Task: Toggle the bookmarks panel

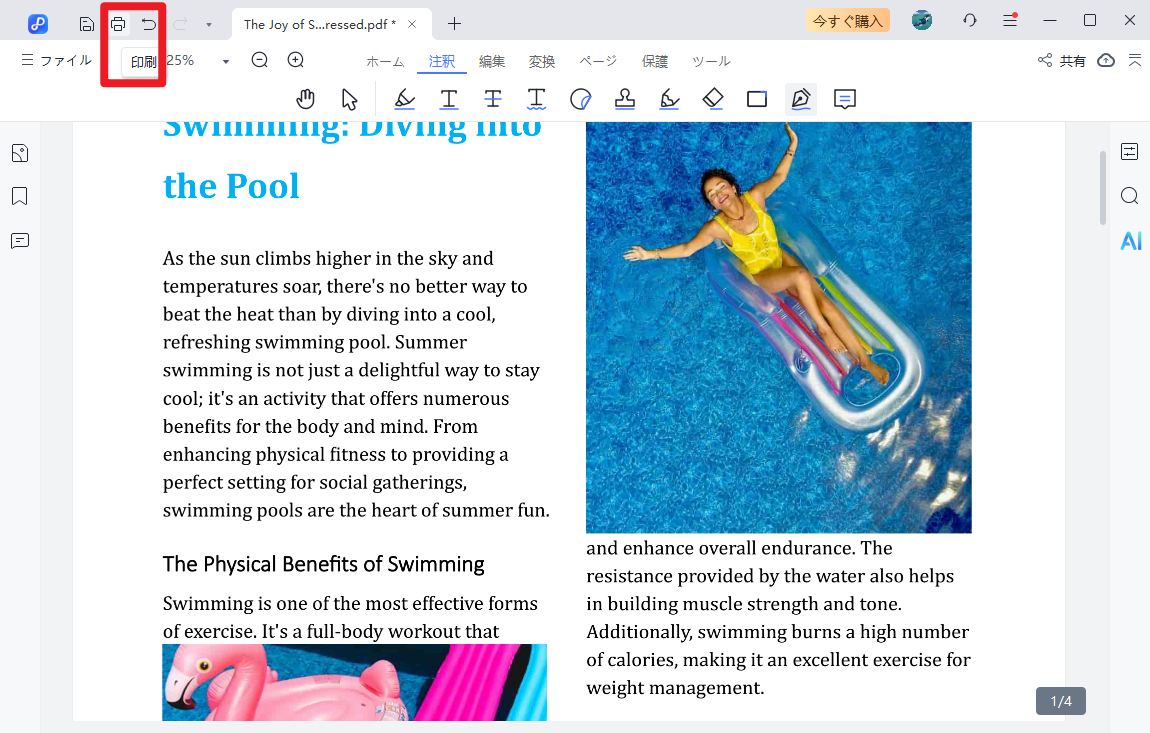Action: click(20, 196)
